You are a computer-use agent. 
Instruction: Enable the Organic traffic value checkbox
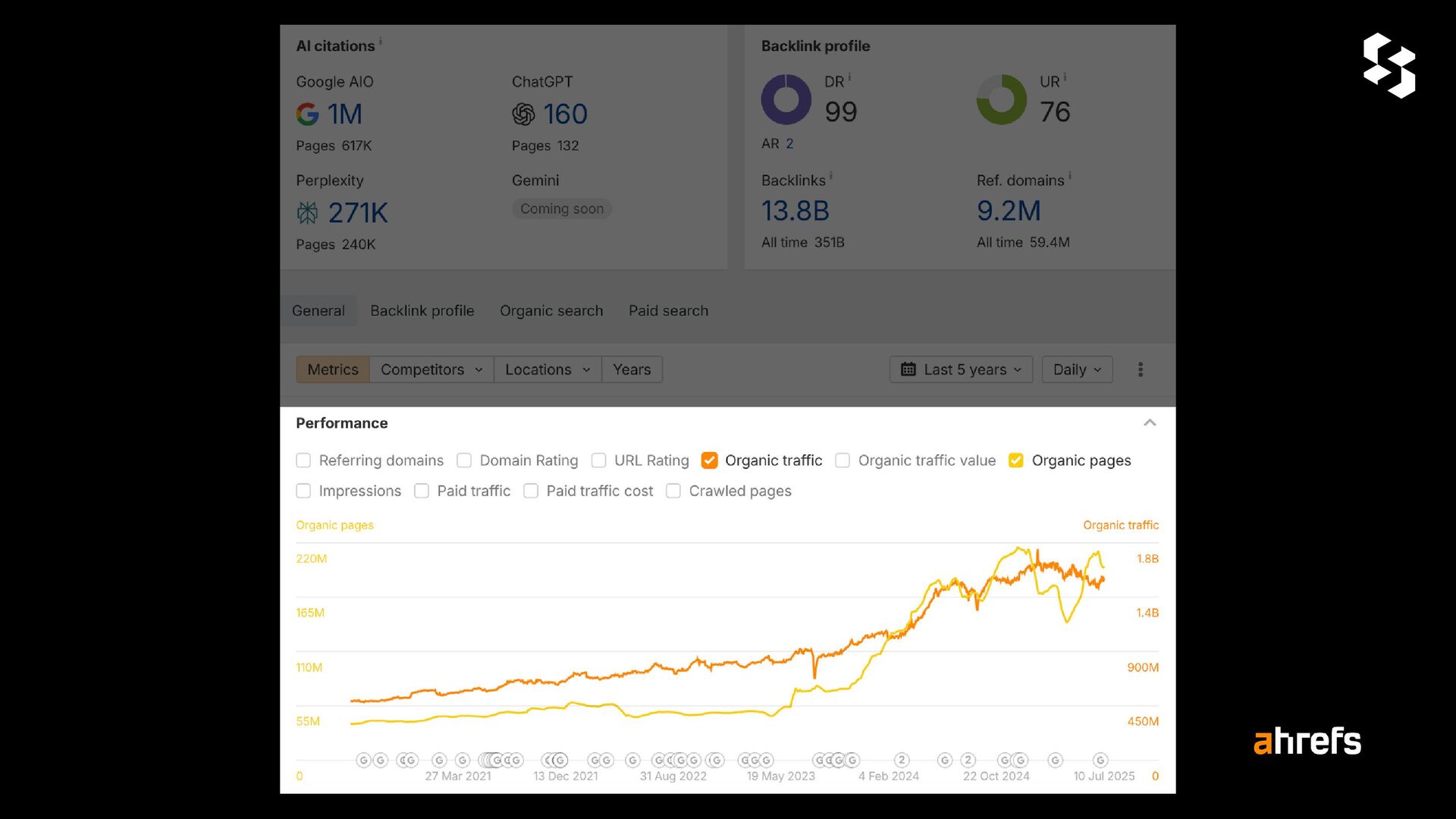(x=843, y=460)
